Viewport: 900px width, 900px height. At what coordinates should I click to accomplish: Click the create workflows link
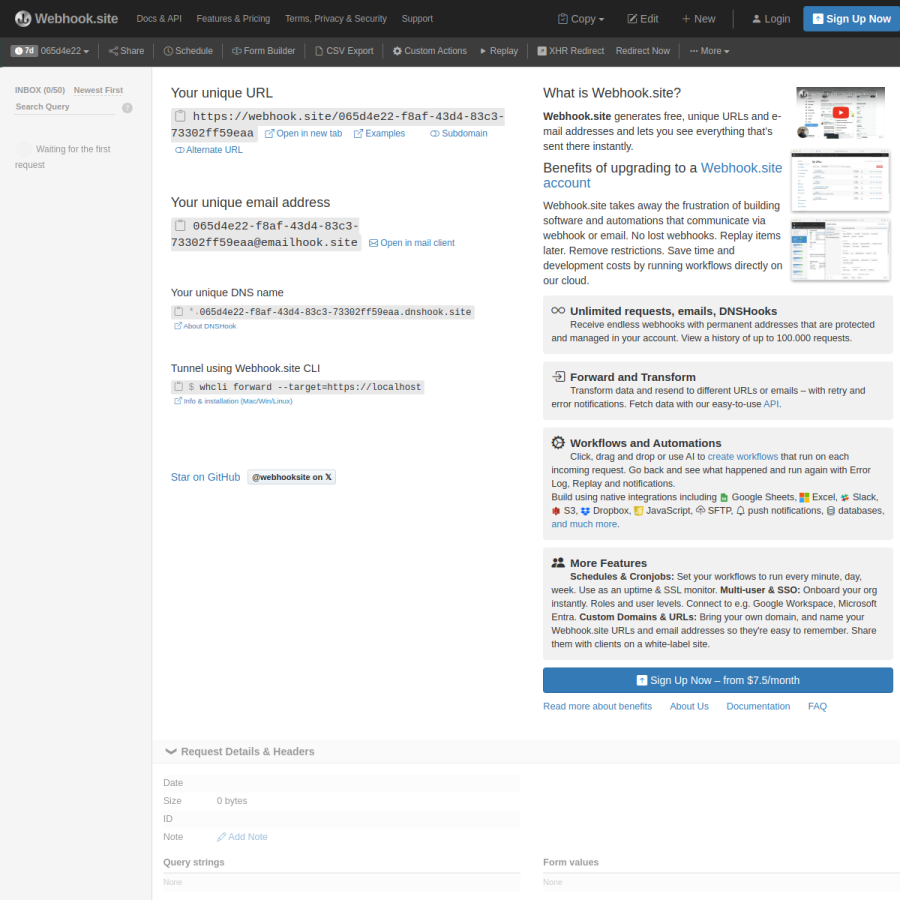click(x=743, y=456)
